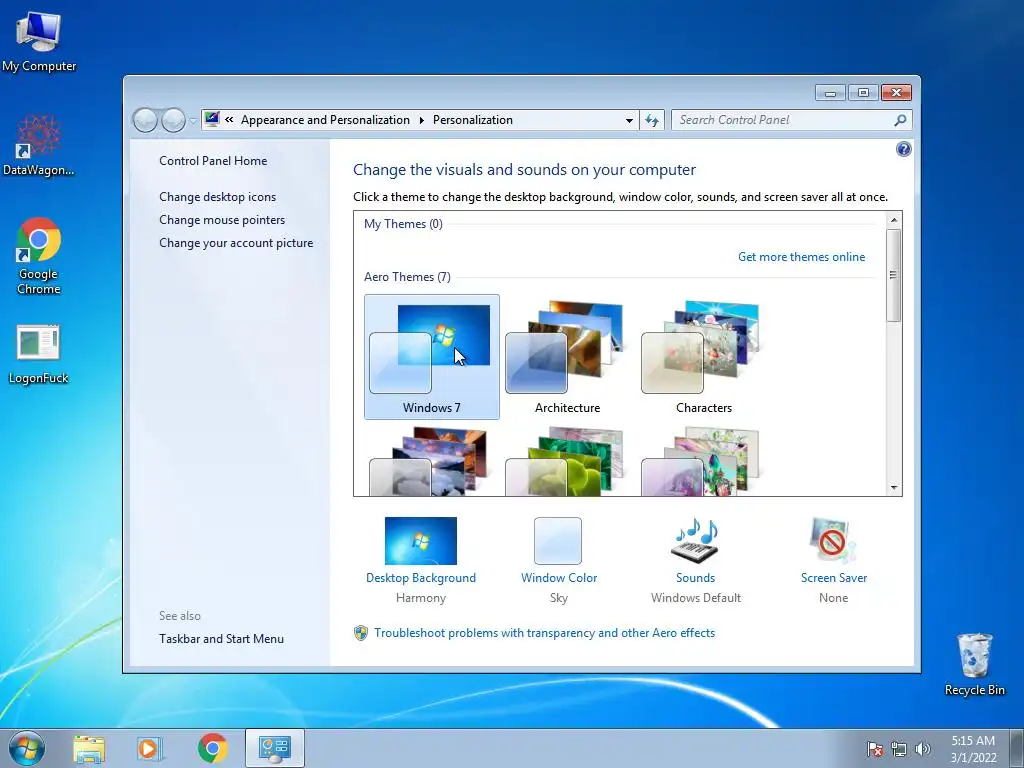Click the Screen Saver icon
This screenshot has width=1024, height=768.
[833, 541]
